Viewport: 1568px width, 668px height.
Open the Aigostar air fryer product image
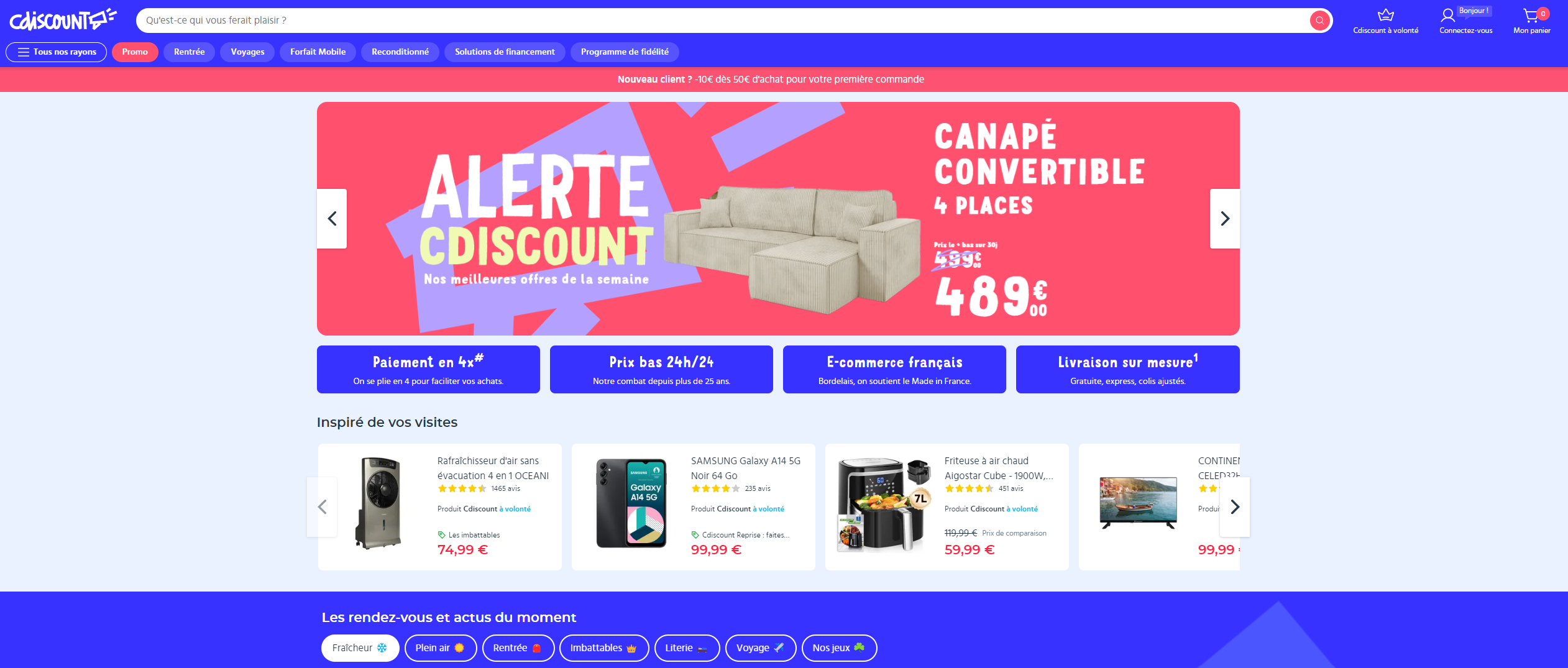883,505
